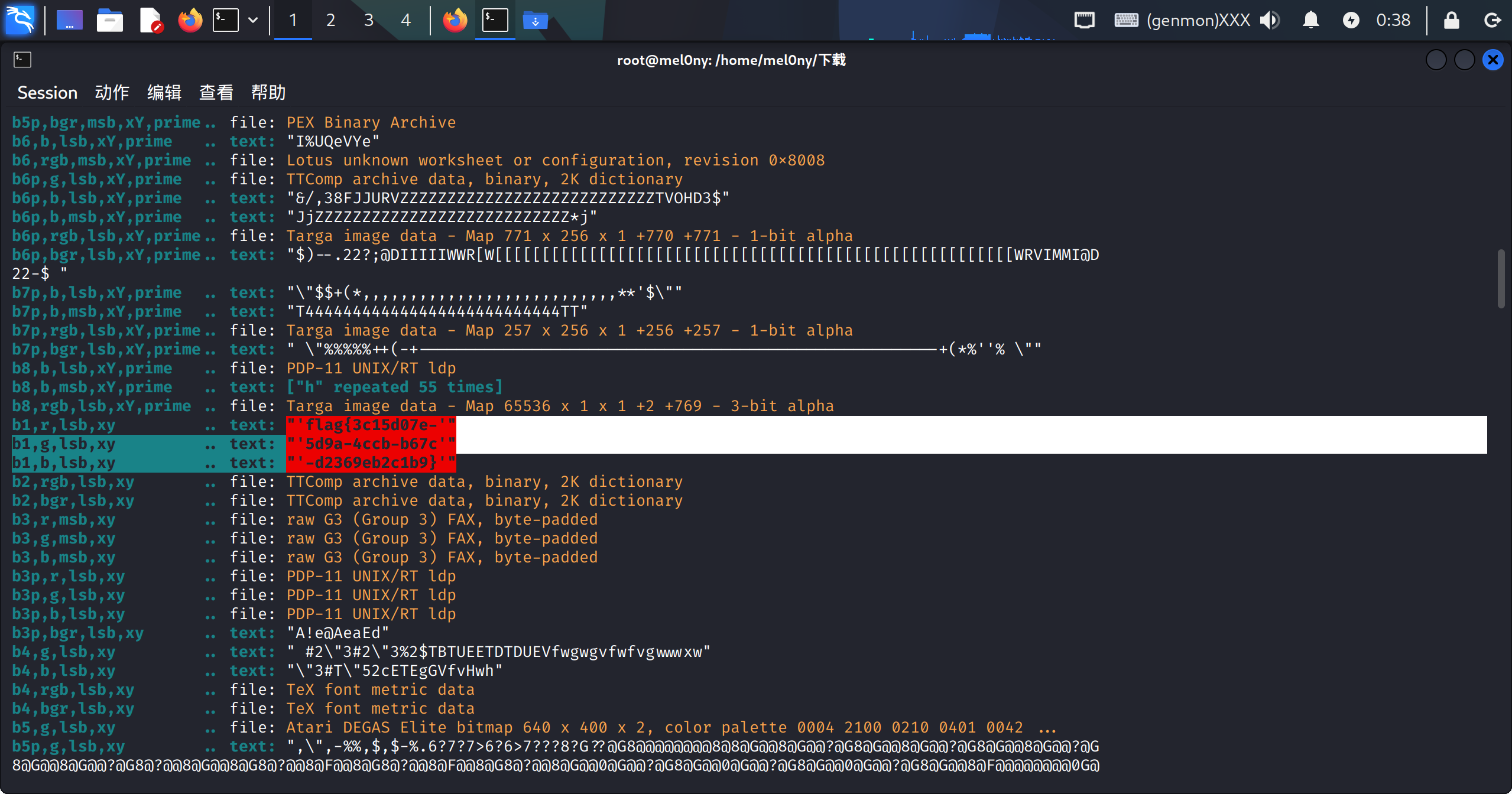Select the downloads folder taskbar window
Viewport: 1512px width, 794px height.
coord(535,20)
